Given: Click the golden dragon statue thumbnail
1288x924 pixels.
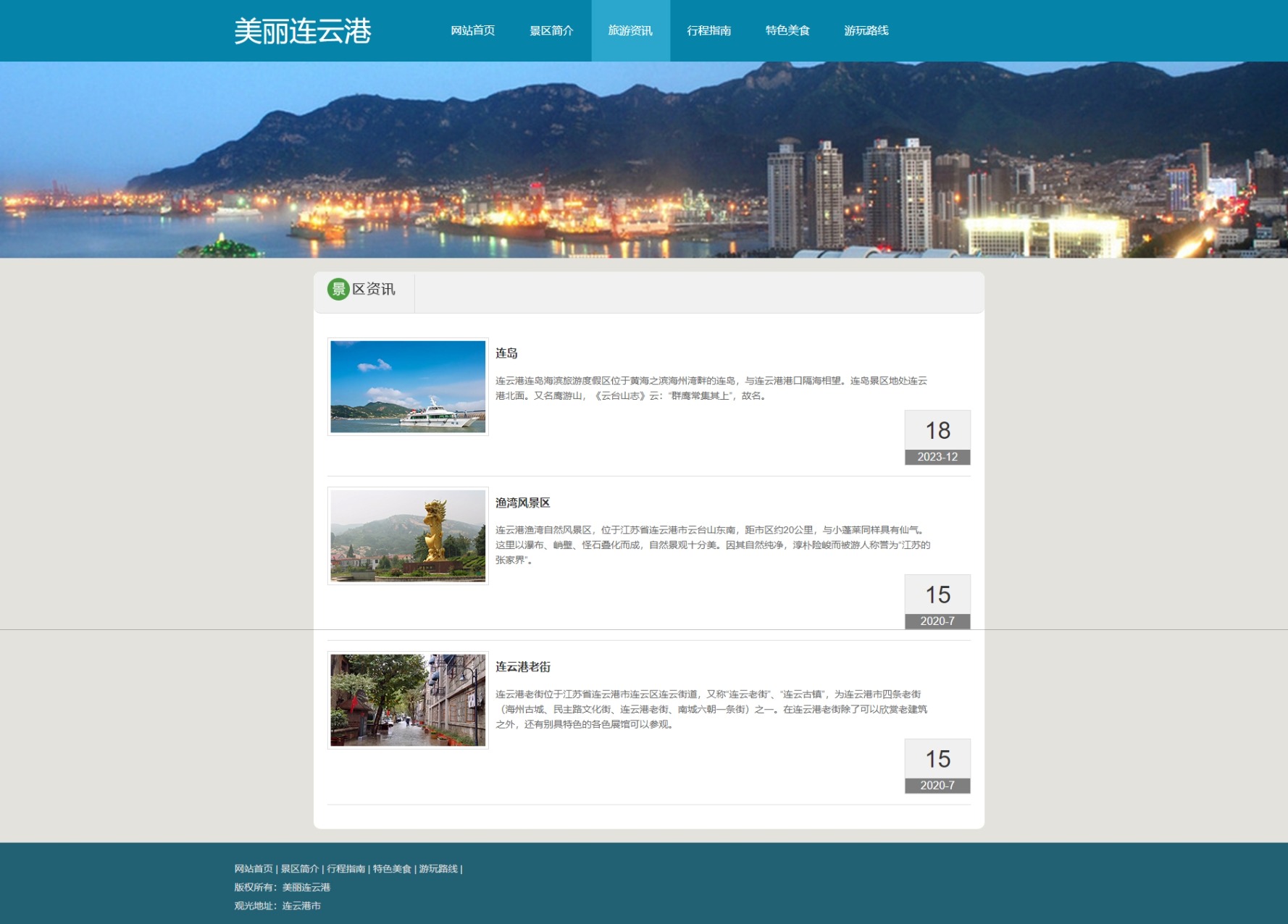Looking at the screenshot, I should [408, 536].
